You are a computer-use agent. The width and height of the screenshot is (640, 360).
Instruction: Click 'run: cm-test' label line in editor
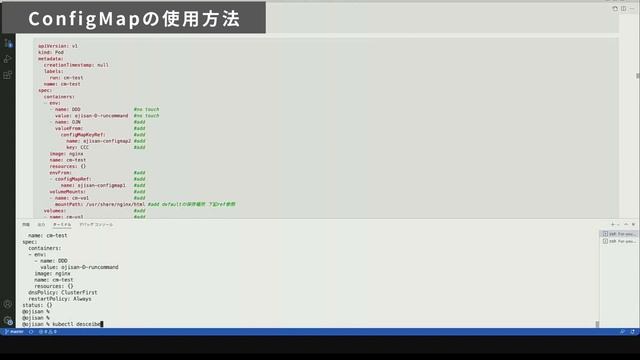pos(66,78)
